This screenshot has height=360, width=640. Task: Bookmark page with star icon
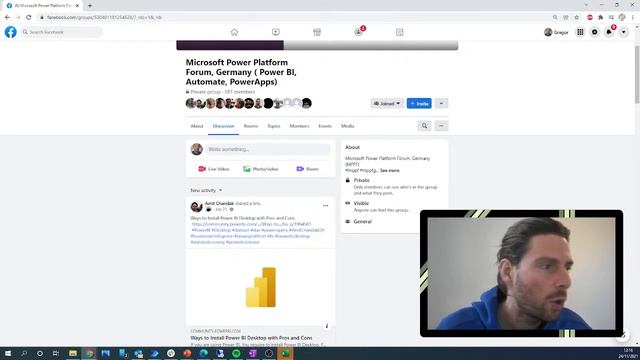click(577, 17)
